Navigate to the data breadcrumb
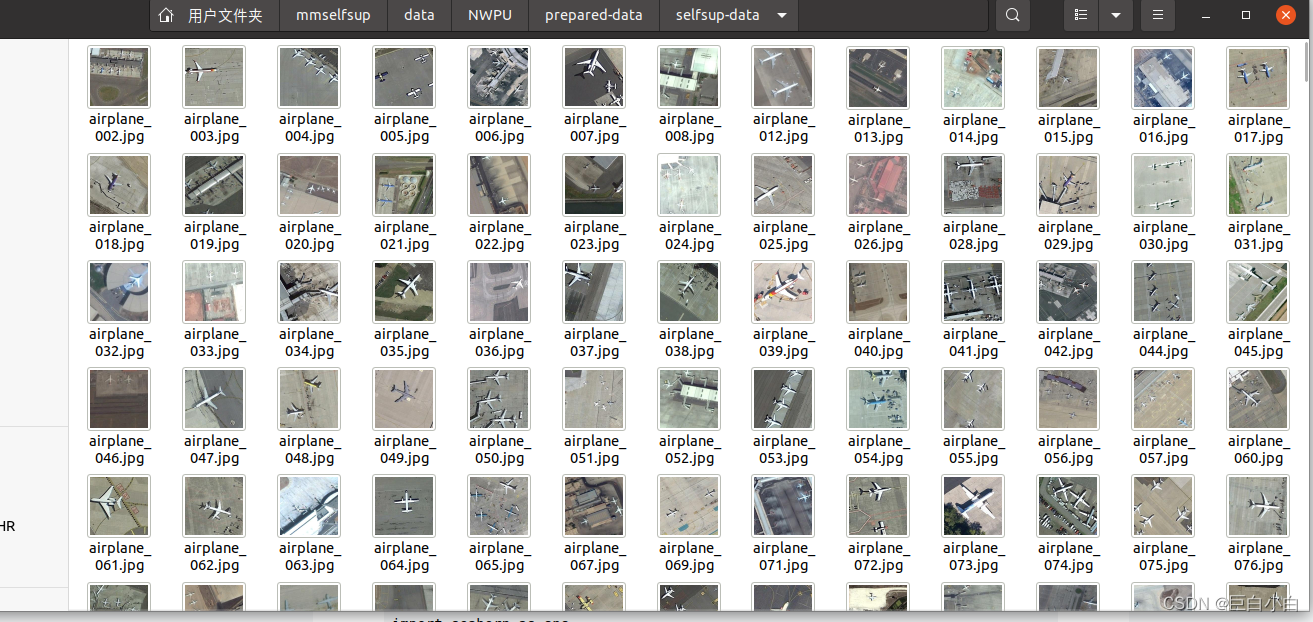Image resolution: width=1313 pixels, height=622 pixels. click(x=419, y=15)
